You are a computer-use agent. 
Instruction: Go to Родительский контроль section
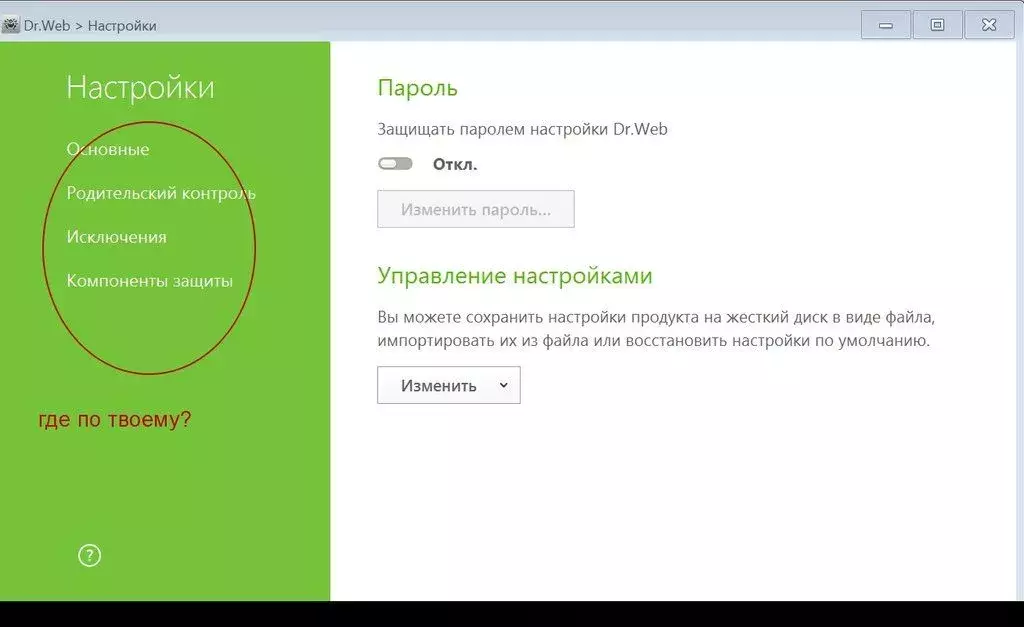pos(161,193)
